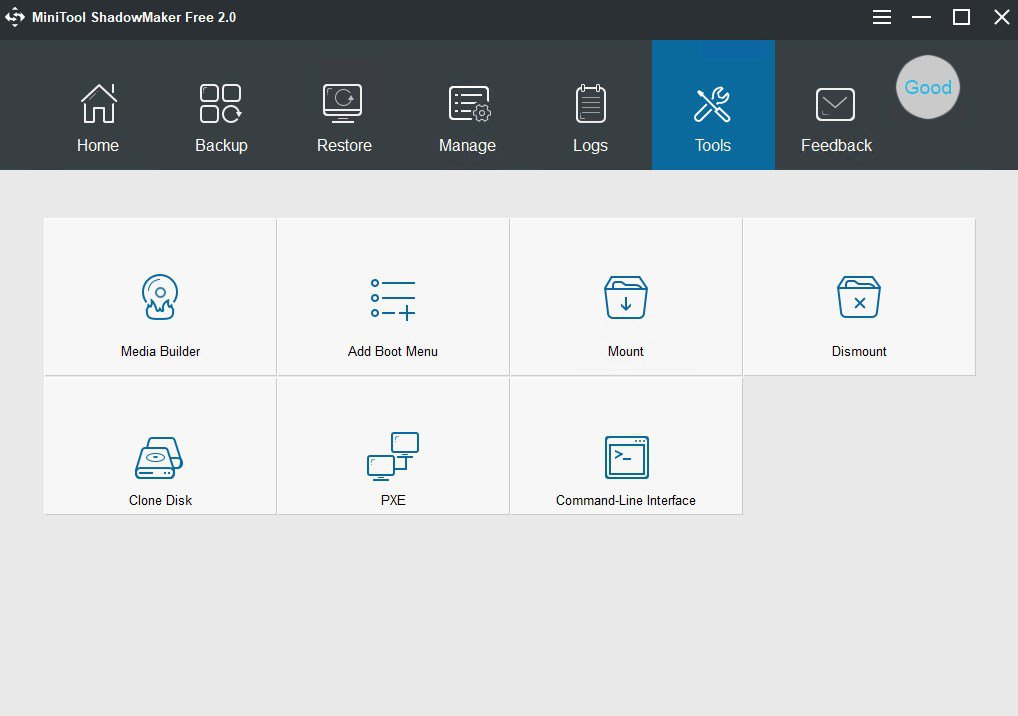Launch the Clone Disk tool
This screenshot has width=1018, height=716.
tap(160, 457)
